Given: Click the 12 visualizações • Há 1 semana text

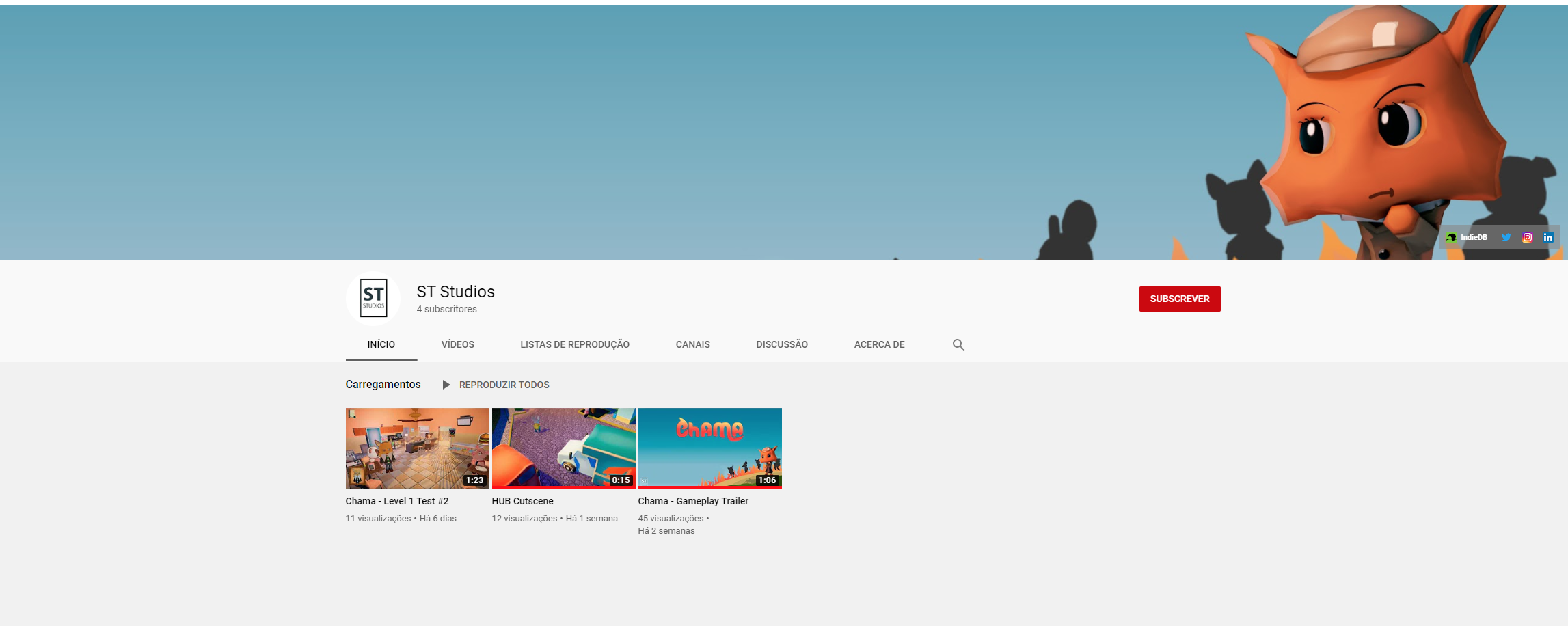Looking at the screenshot, I should pos(554,519).
